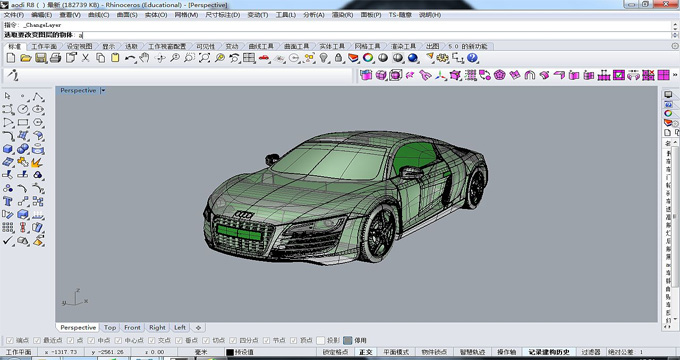Toggle the 中心点 osnap checkbox
The width and height of the screenshot is (680, 360).
tap(118, 340)
